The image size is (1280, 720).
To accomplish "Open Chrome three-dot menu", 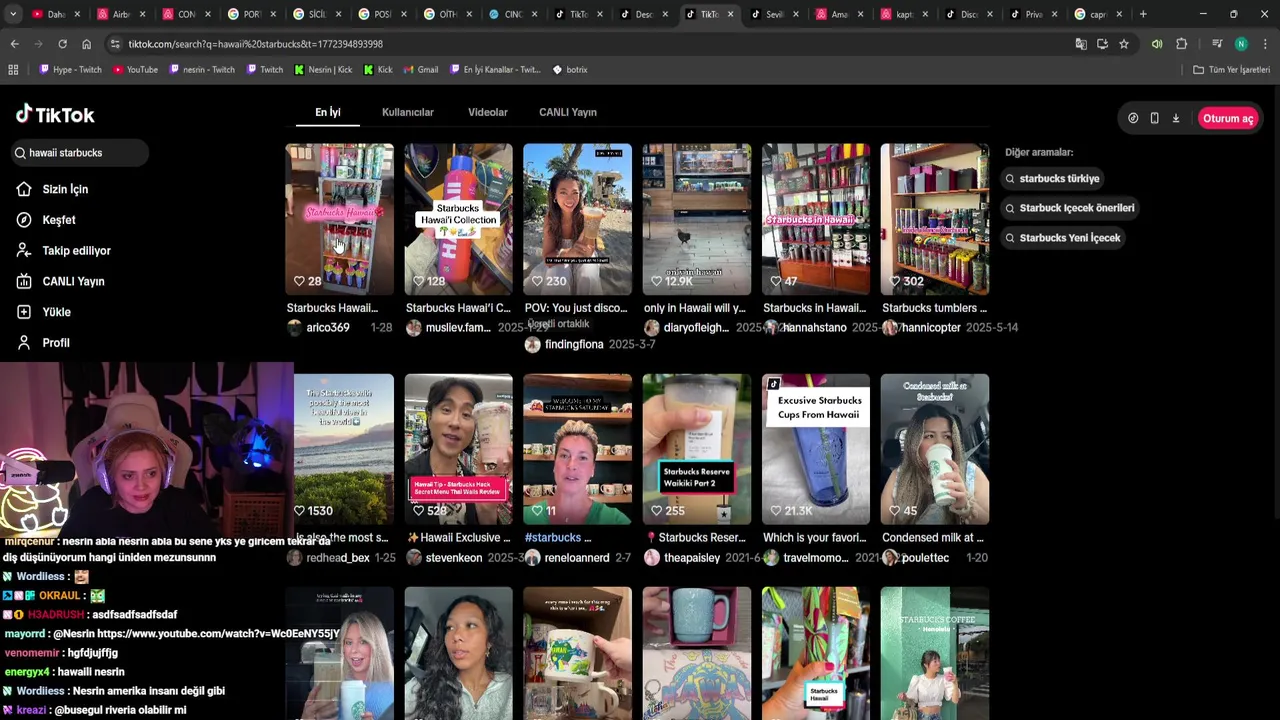I will coord(1265,44).
